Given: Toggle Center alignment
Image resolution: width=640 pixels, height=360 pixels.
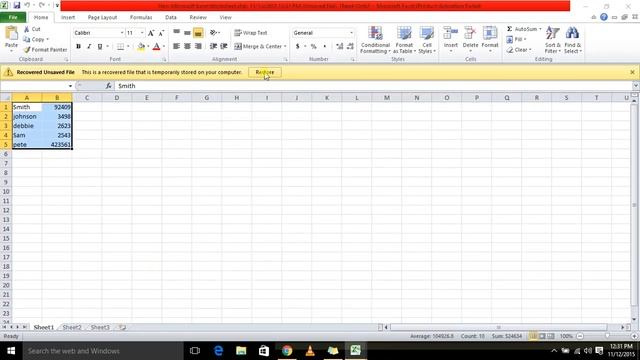Looking at the screenshot, I should pyautogui.click(x=187, y=47).
